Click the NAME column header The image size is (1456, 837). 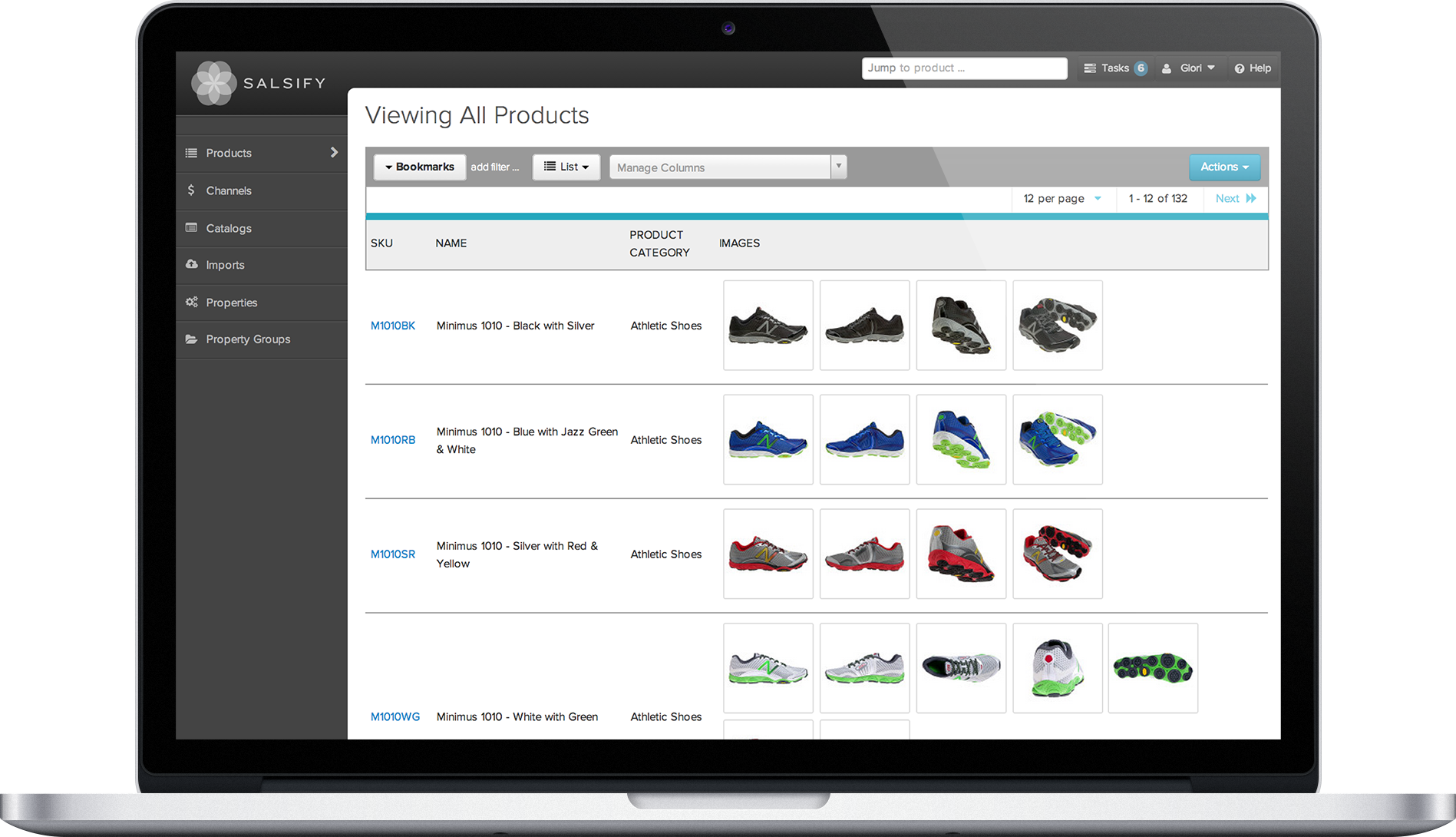click(x=451, y=243)
